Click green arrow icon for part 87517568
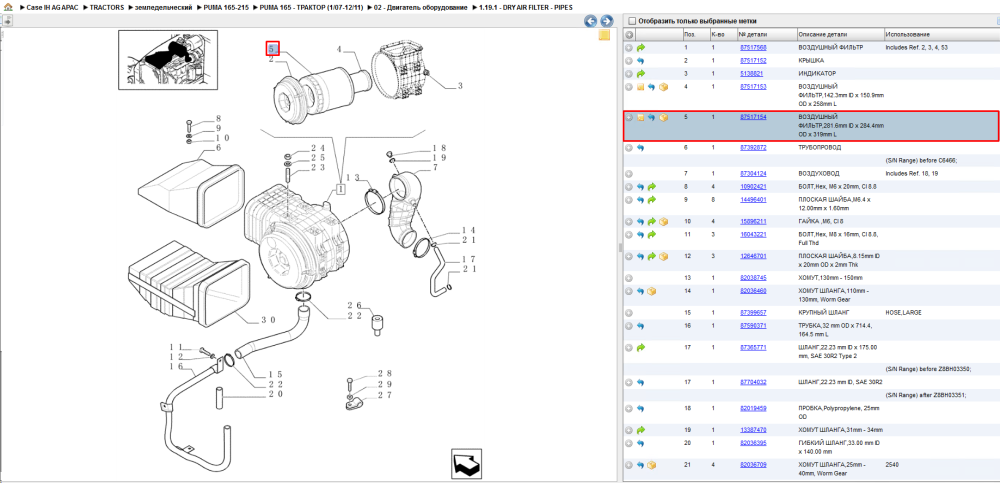1000x483 pixels. click(642, 48)
